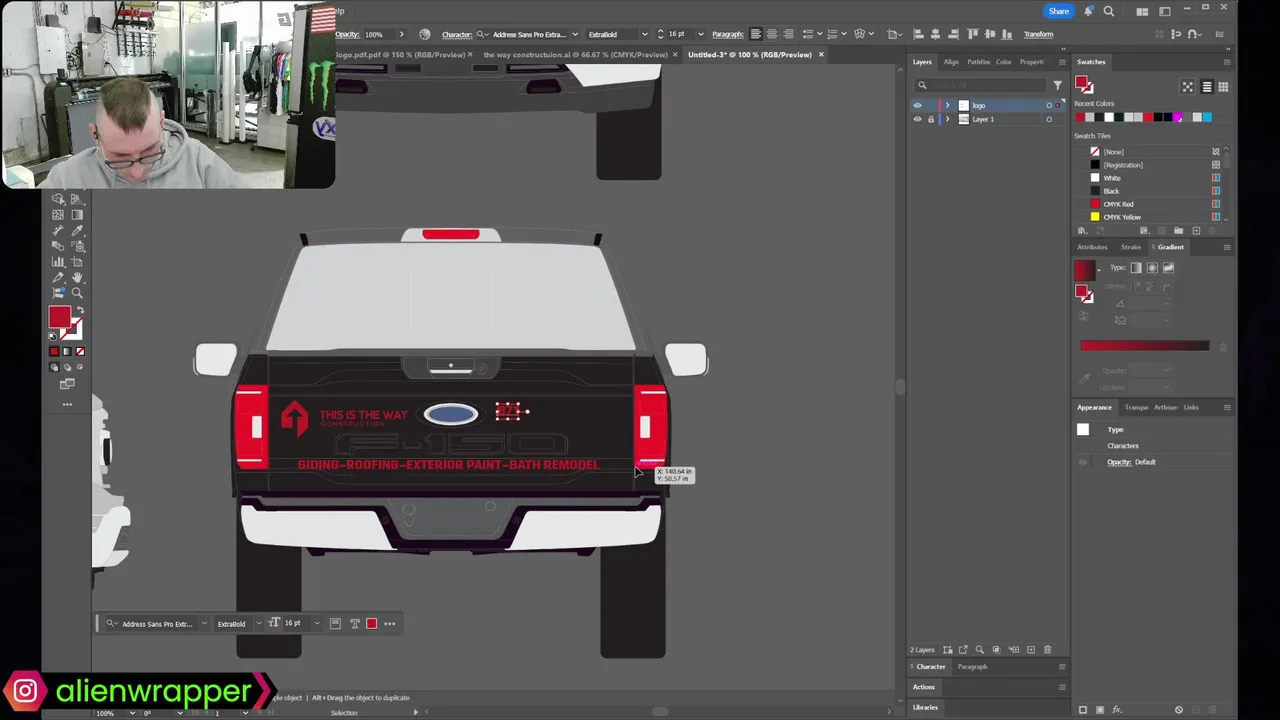
Task: Switch to the Align panel tab
Action: click(951, 62)
